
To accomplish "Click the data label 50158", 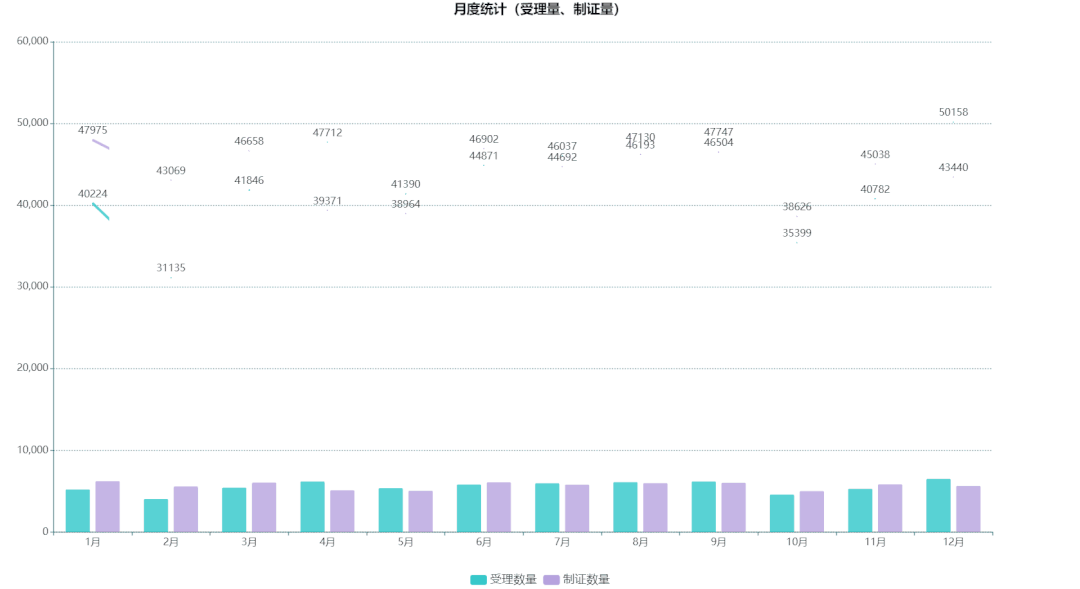I will (953, 112).
